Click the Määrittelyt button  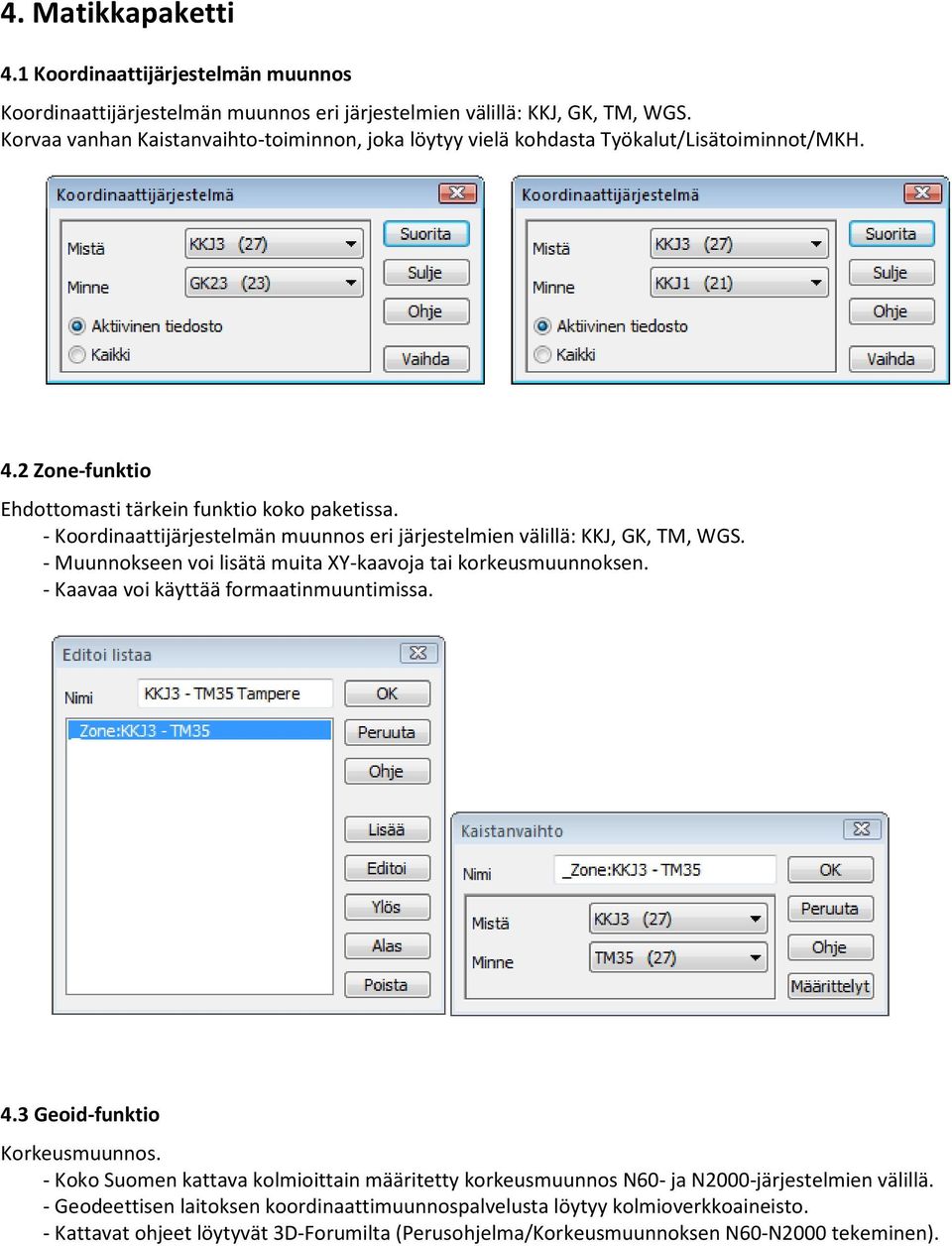pos(831,986)
